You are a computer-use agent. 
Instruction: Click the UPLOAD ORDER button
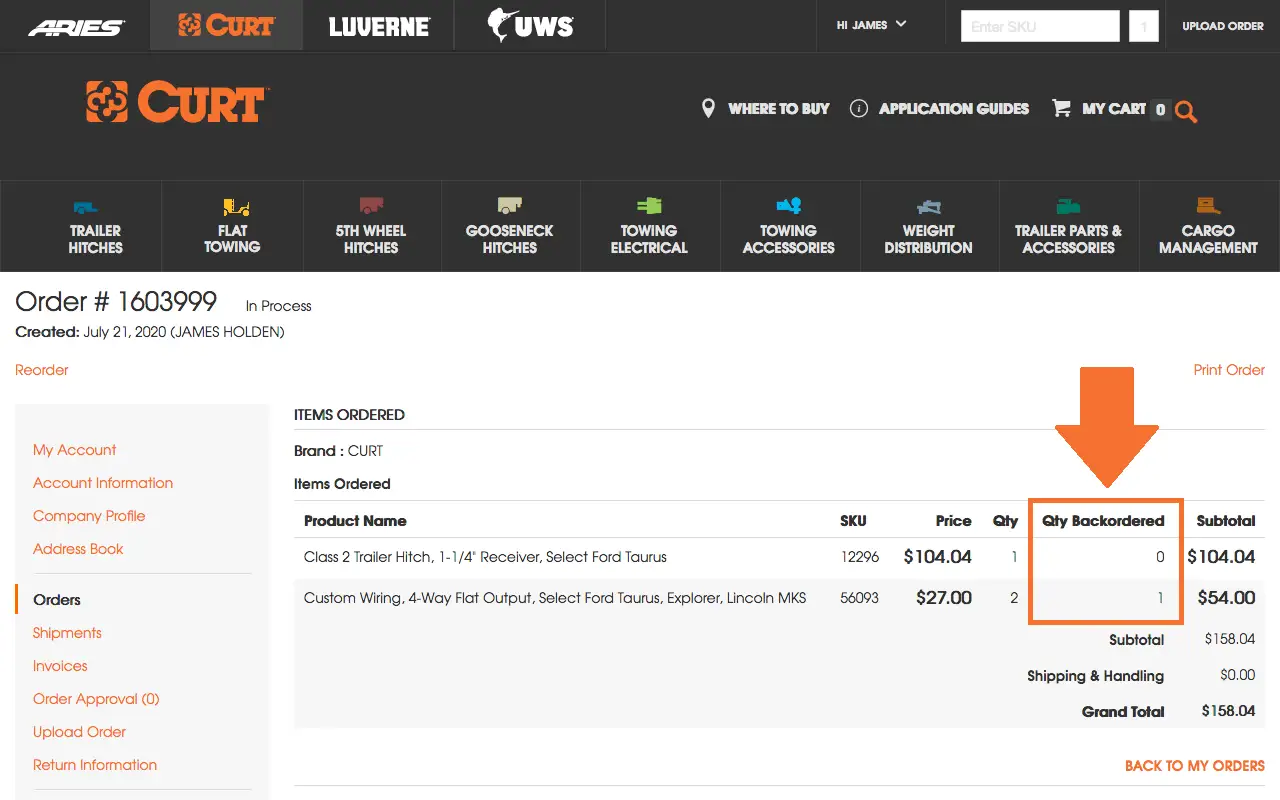1222,26
